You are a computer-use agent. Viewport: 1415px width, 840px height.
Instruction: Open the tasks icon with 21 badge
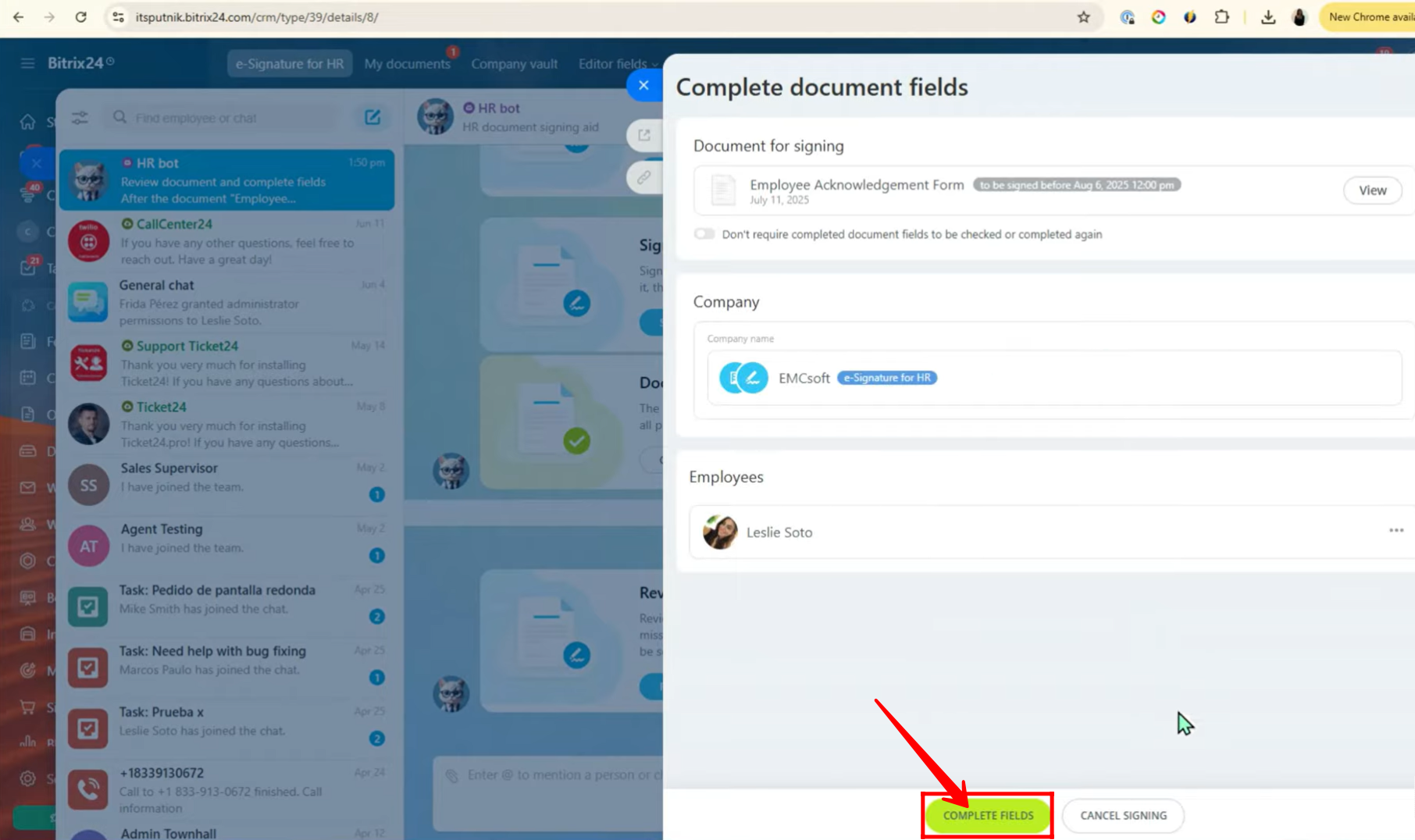coord(28,267)
